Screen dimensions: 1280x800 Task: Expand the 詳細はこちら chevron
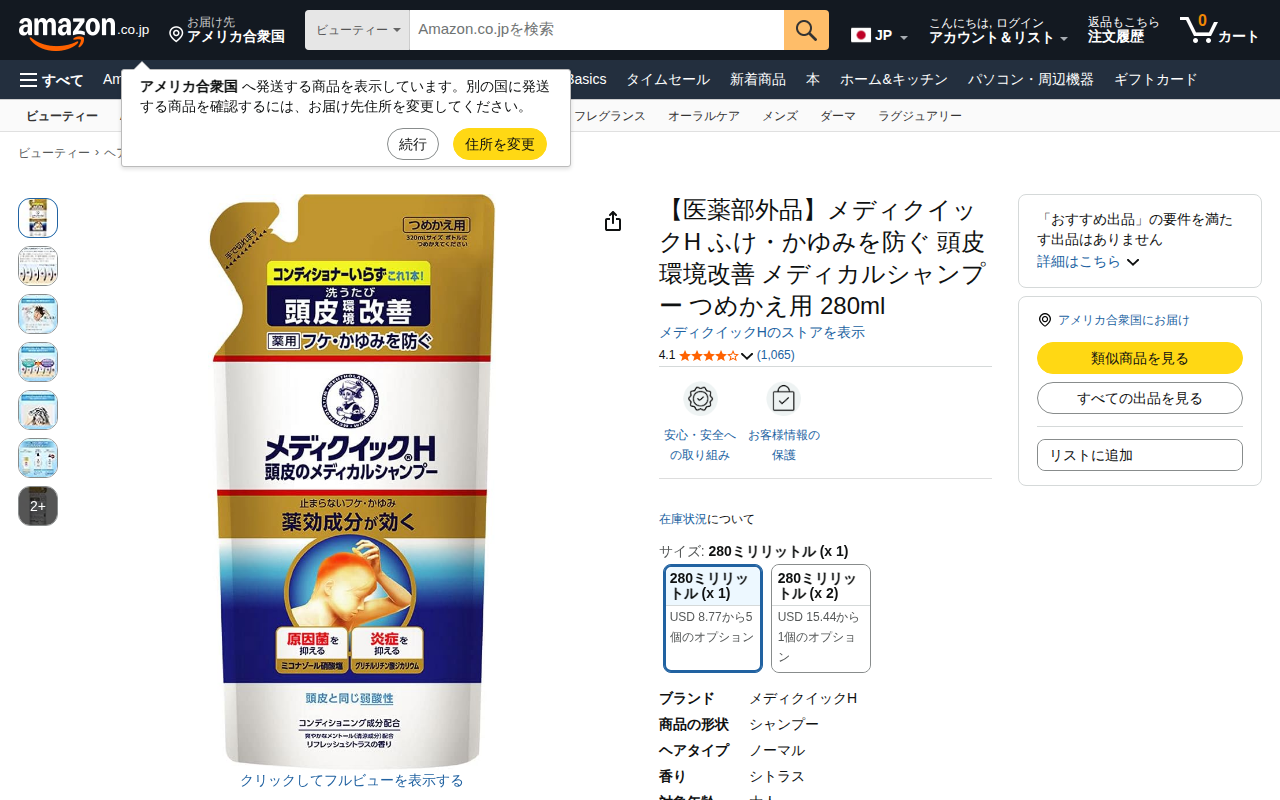[1133, 262]
